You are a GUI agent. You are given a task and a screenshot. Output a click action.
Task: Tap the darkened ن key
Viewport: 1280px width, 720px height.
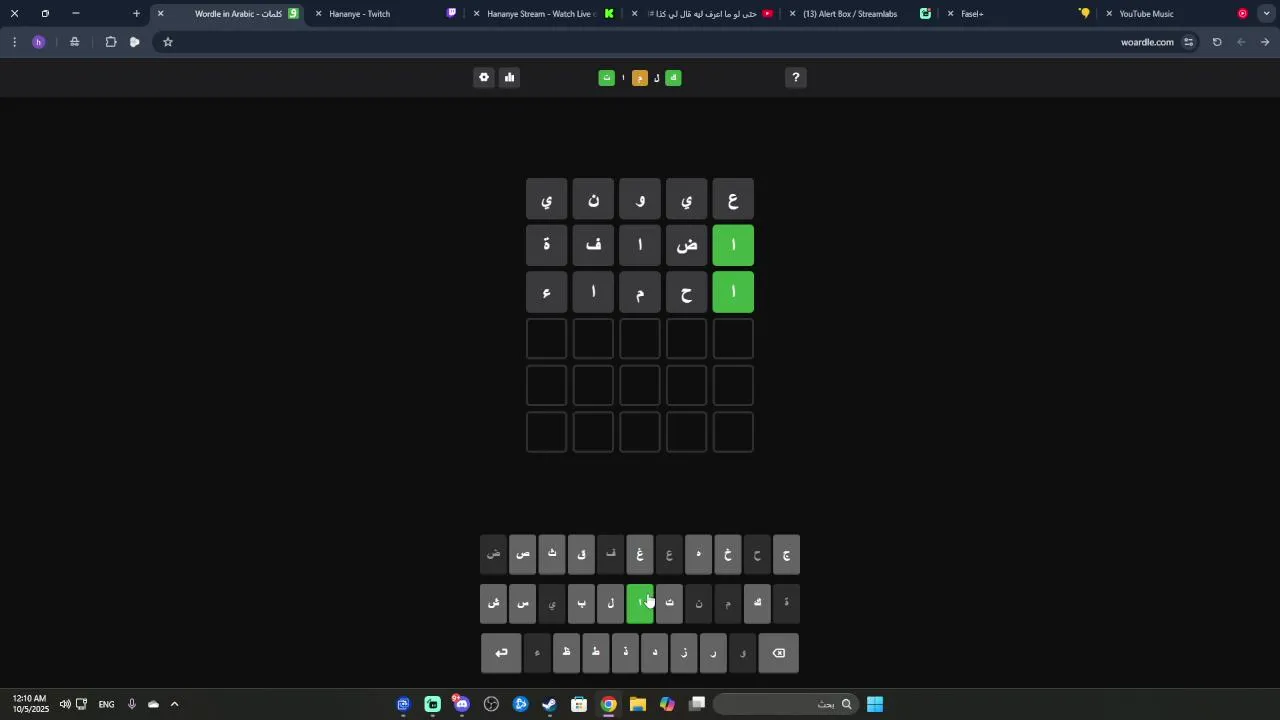coord(699,603)
